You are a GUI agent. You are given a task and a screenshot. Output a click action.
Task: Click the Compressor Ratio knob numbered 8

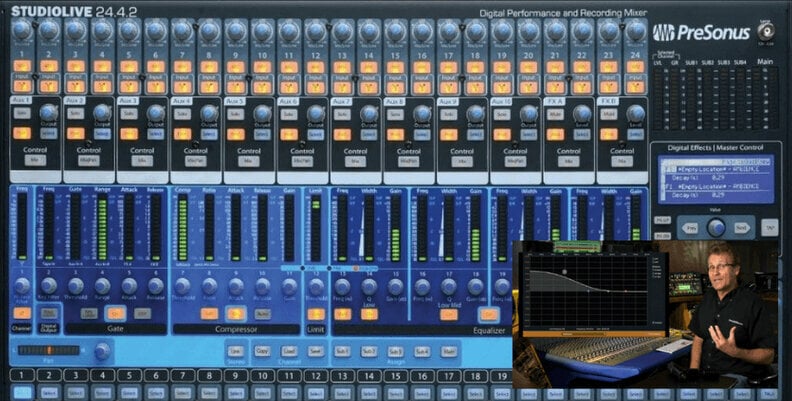(x=210, y=286)
